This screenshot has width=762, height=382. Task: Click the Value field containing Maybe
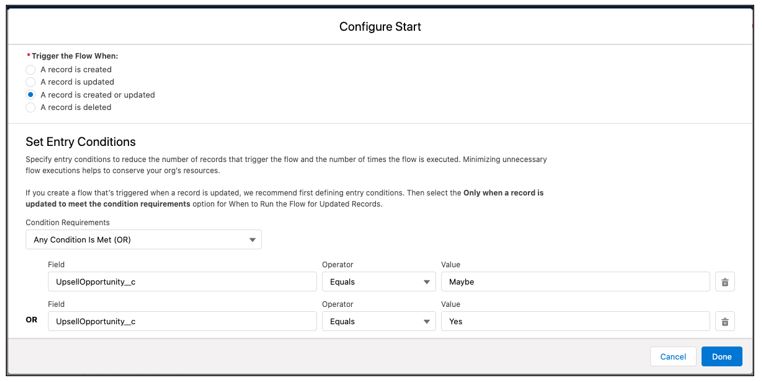pos(575,282)
